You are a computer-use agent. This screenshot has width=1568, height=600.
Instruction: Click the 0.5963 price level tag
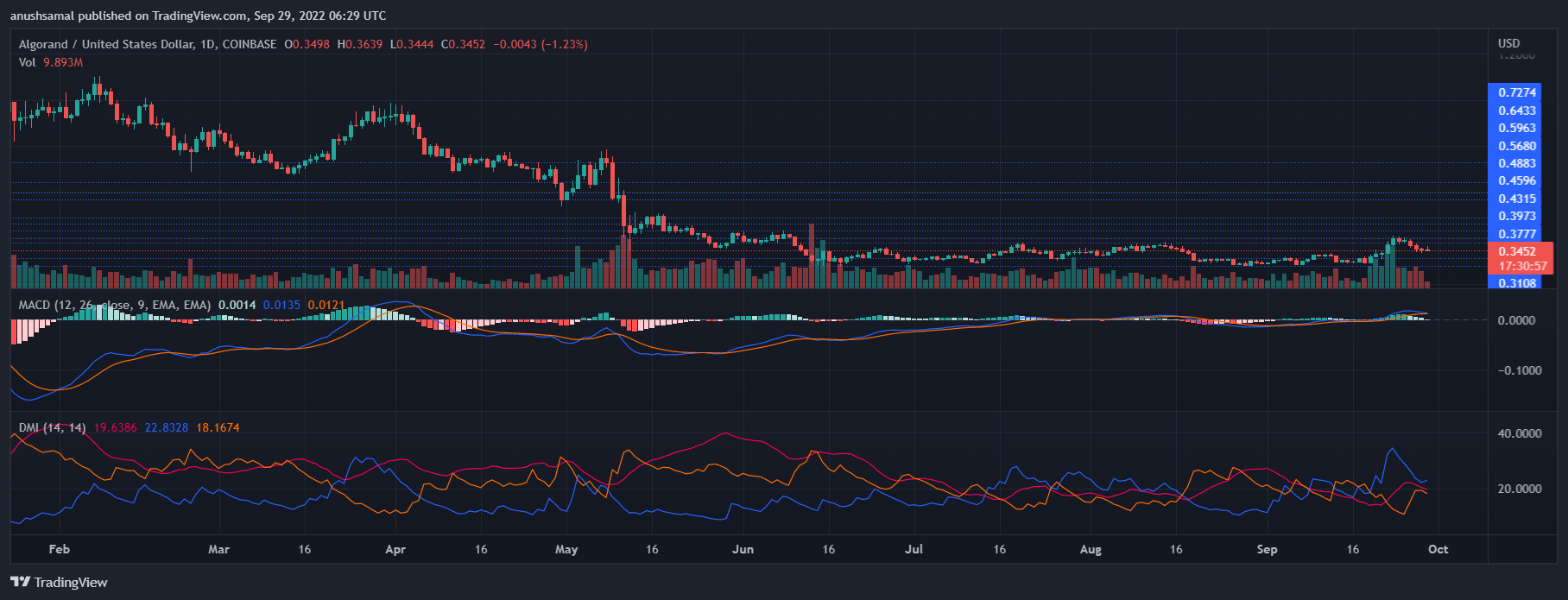1517,128
